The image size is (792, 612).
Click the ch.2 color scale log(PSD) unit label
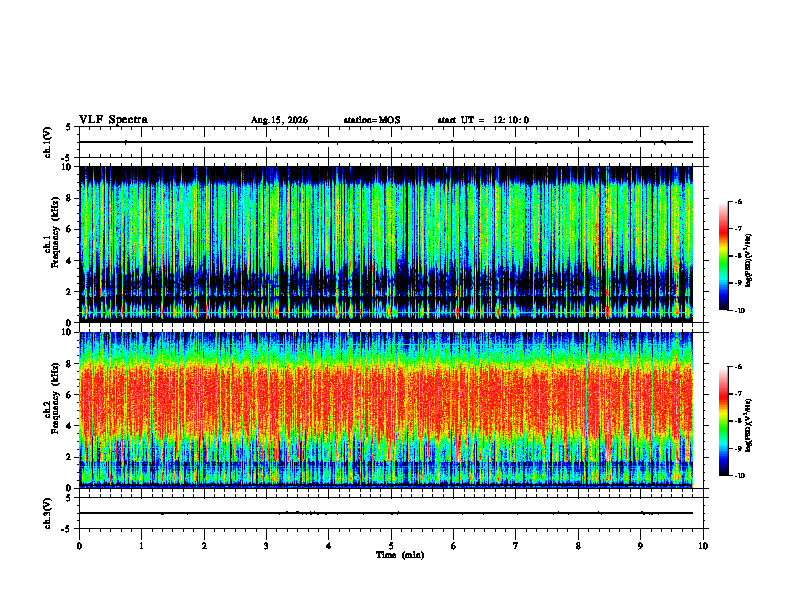(749, 424)
